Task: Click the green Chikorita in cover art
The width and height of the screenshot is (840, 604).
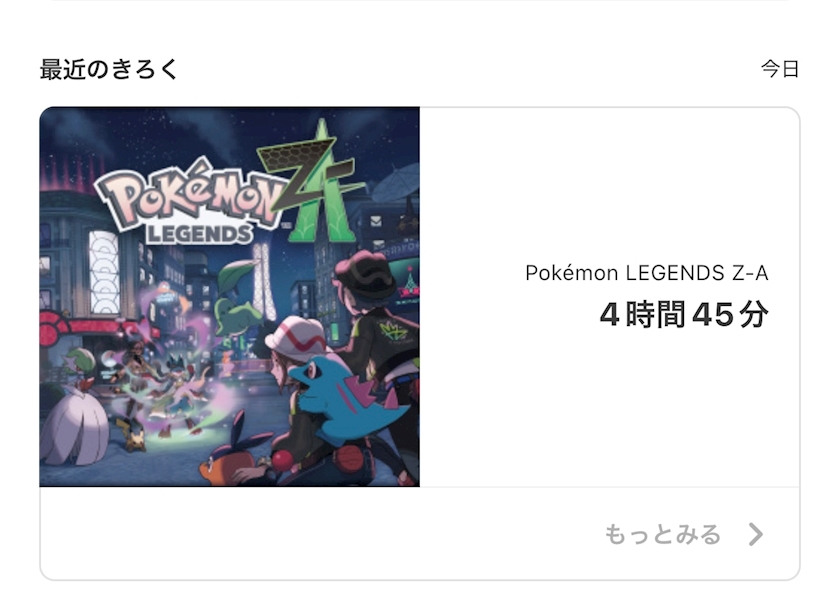Action: [238, 305]
